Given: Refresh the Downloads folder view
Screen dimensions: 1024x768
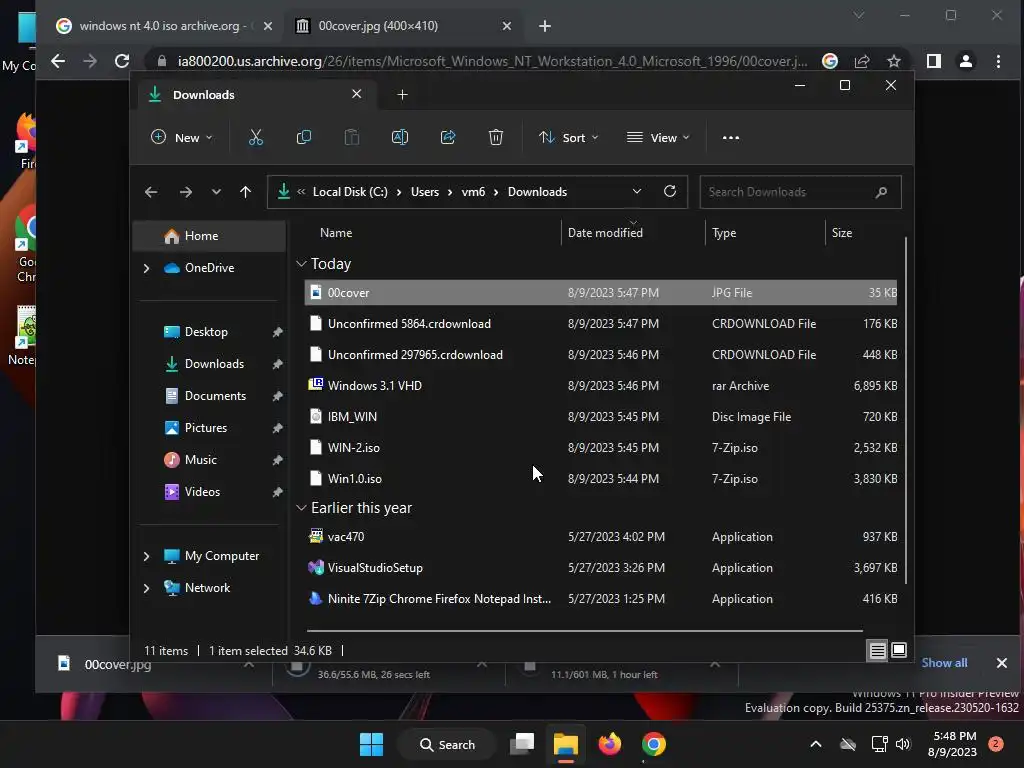Looking at the screenshot, I should (x=669, y=191).
